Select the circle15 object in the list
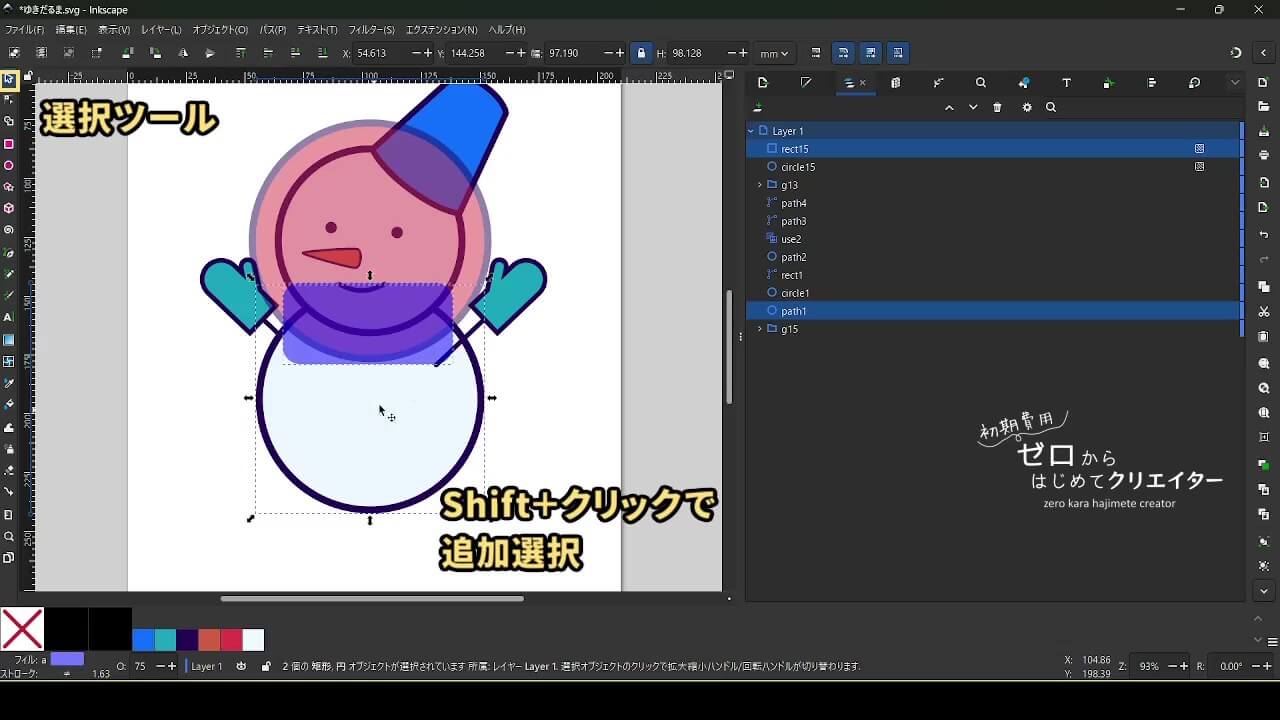1280x720 pixels. pos(797,167)
